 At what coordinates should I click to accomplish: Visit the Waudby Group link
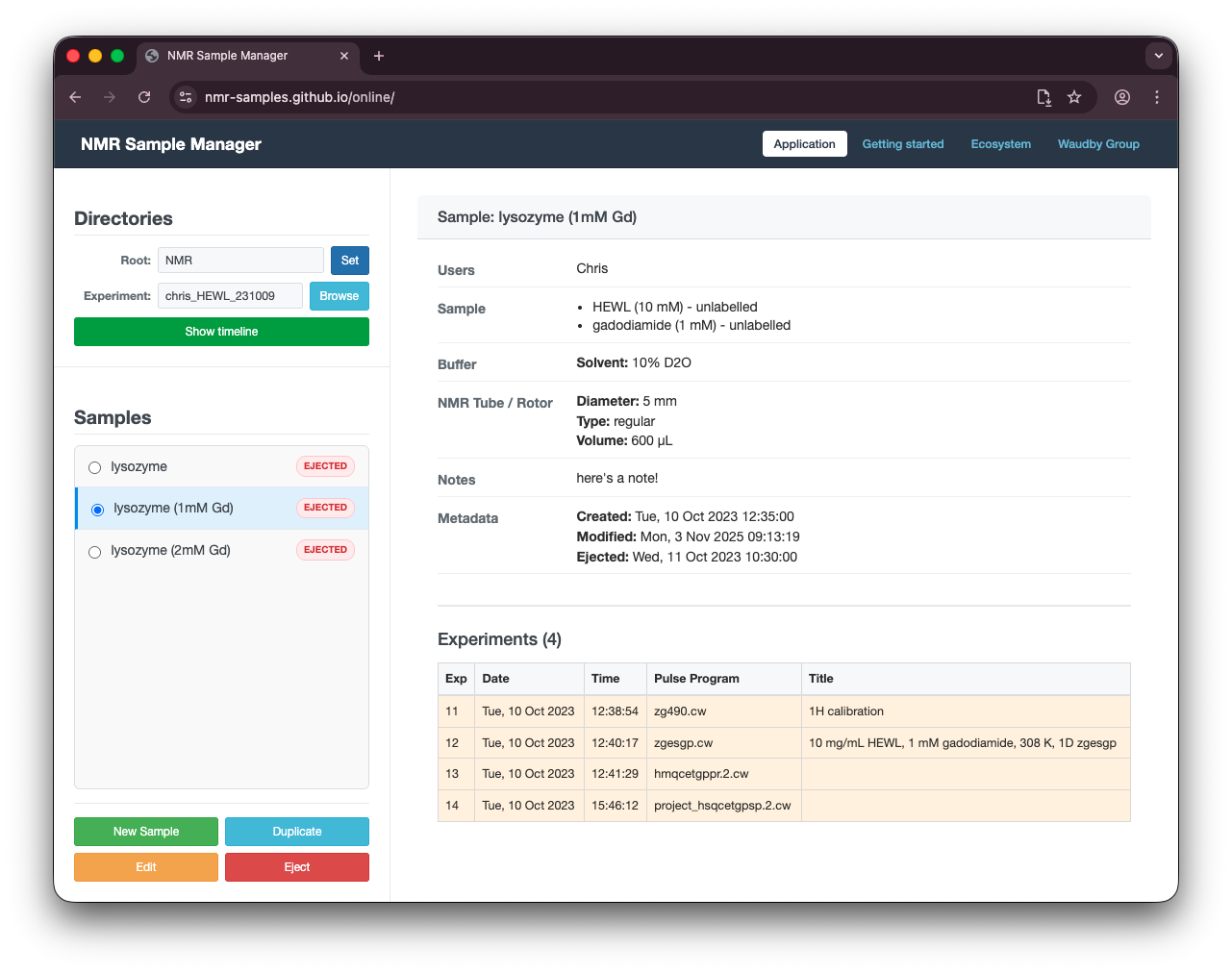[1098, 143]
